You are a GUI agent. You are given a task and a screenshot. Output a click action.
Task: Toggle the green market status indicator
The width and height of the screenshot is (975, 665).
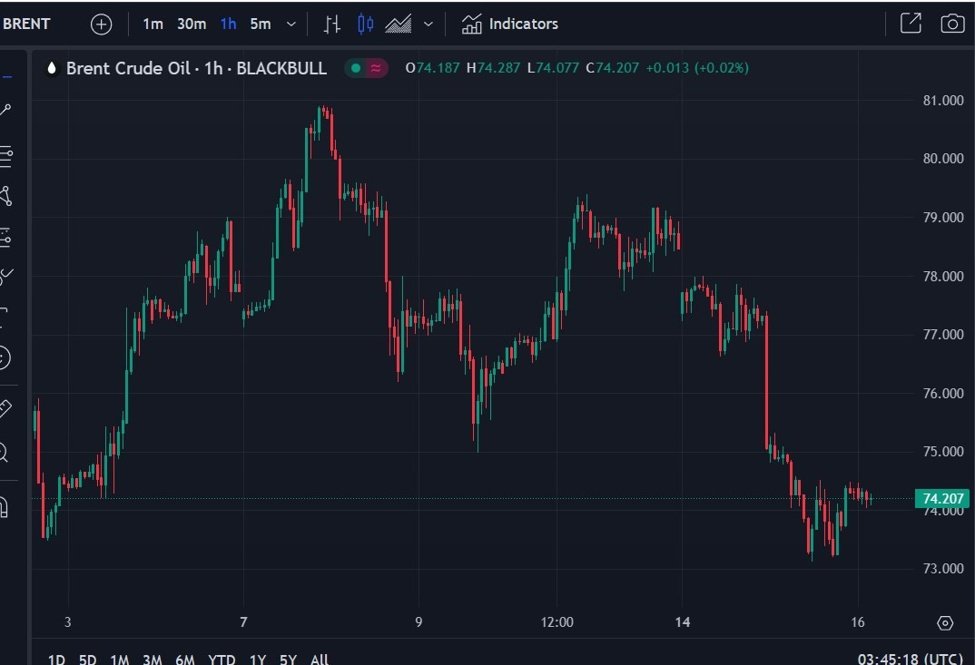coord(356,68)
